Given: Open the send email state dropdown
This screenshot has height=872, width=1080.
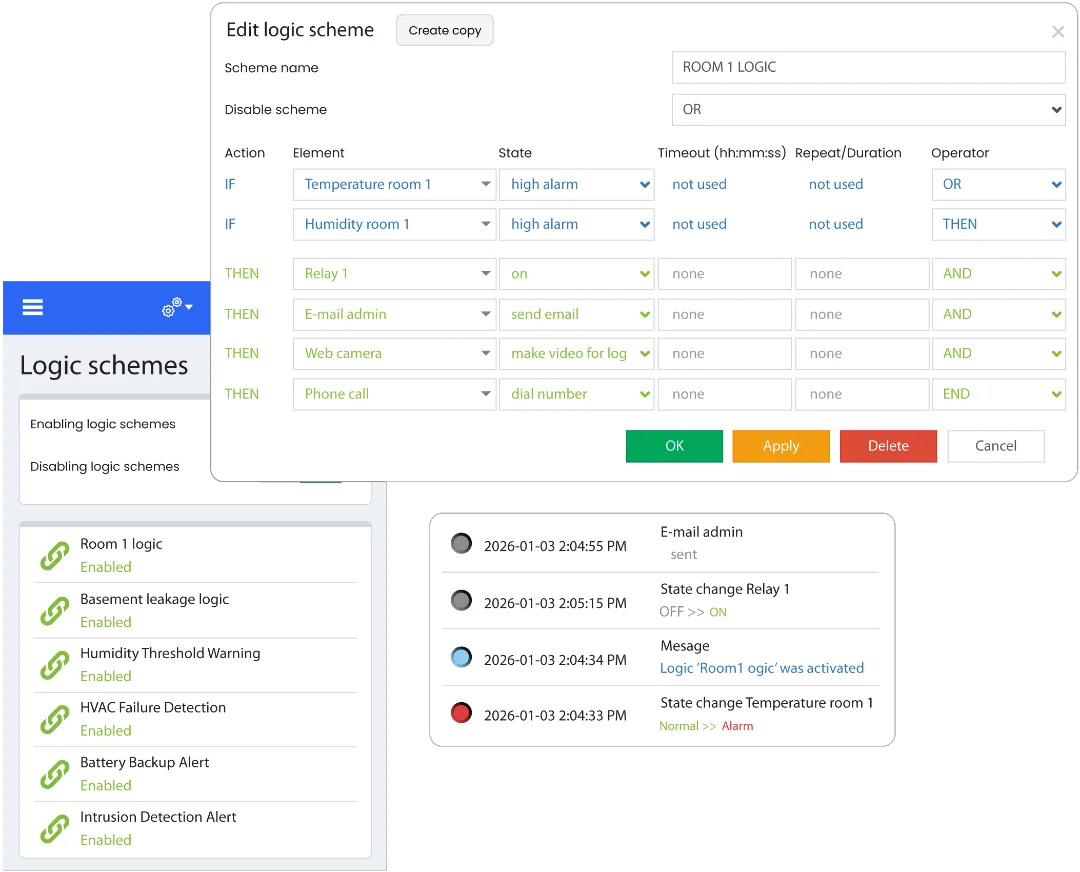Looking at the screenshot, I should (x=577, y=315).
